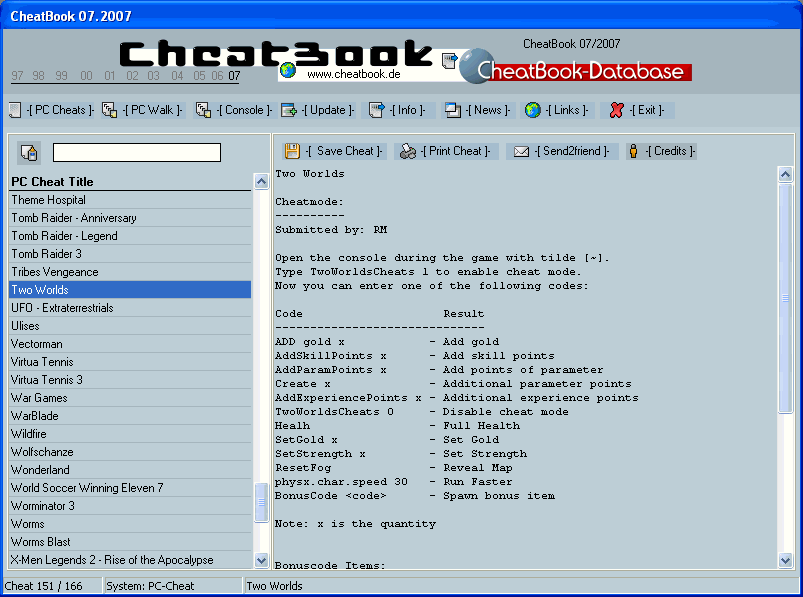Click the PC Walk toolbar icon
803x597 pixels.
point(109,110)
